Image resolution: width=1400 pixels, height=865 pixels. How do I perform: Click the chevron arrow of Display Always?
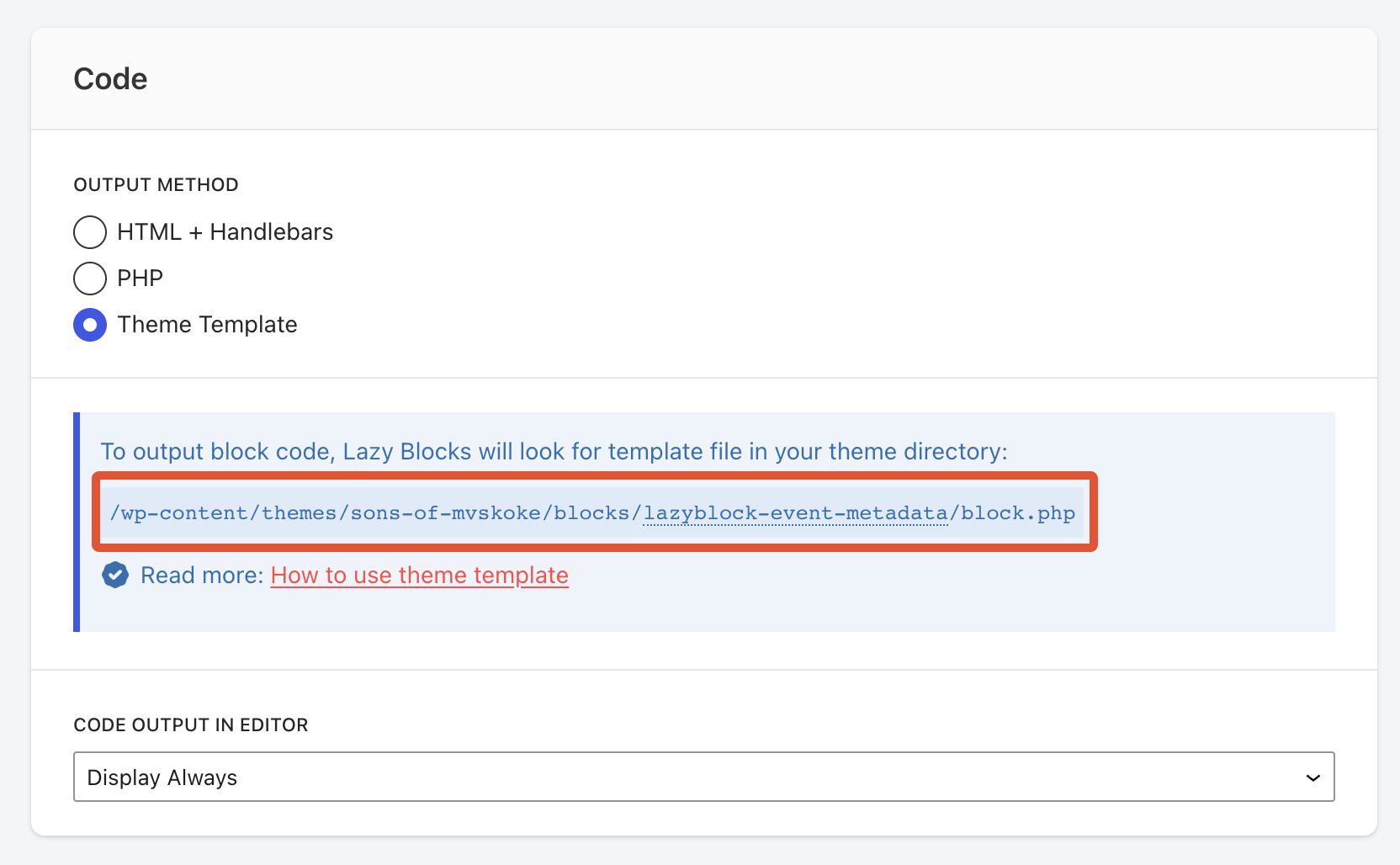coord(1312,777)
